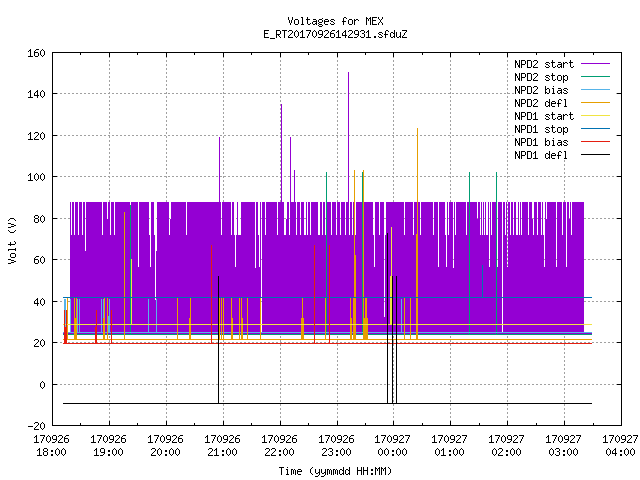Viewport: 640px width, 480px height.
Task: Click the blue NPD1 stop legend line
Action: pyautogui.click(x=595, y=129)
